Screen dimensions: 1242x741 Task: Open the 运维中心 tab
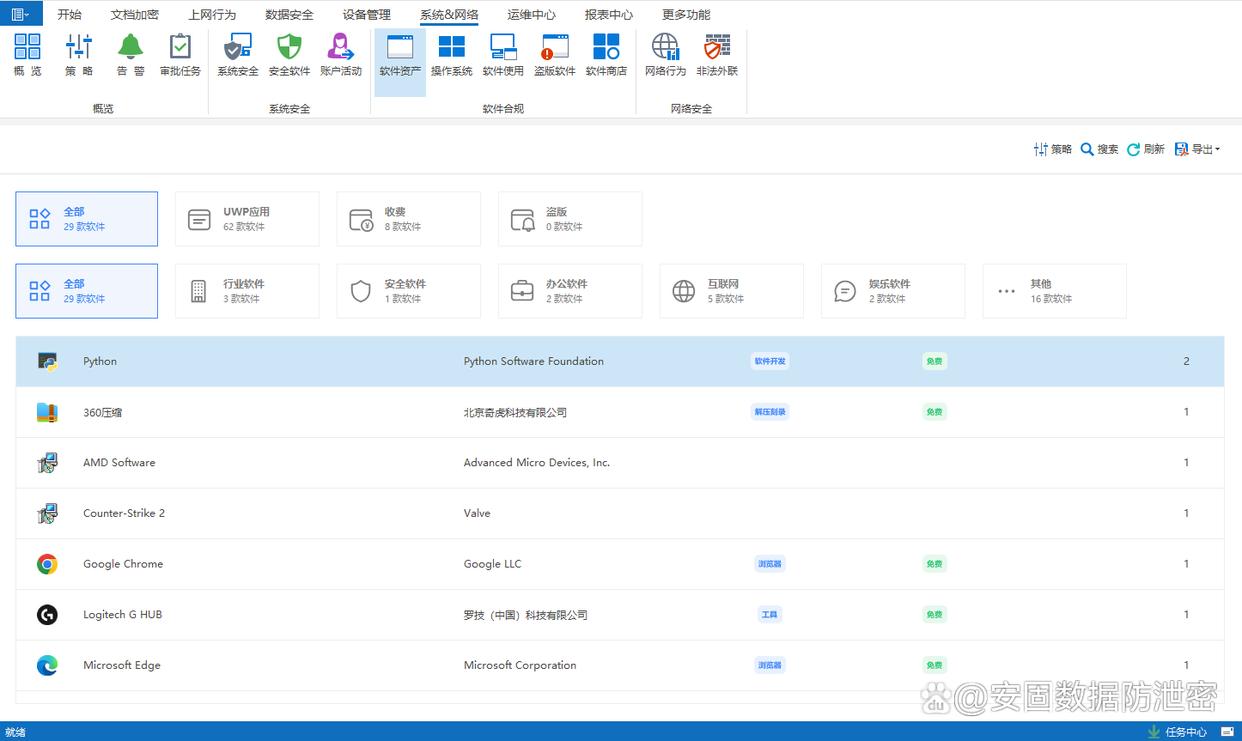coord(531,15)
